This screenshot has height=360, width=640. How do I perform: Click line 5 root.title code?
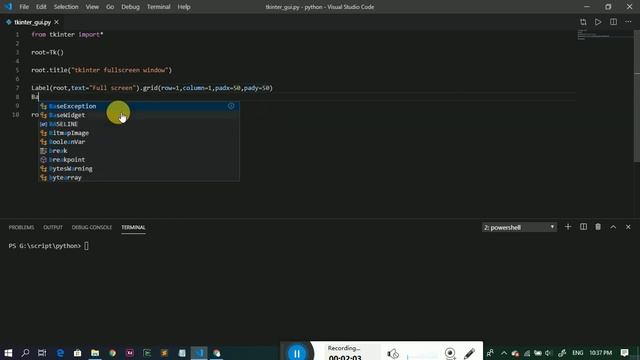[x=102, y=70]
